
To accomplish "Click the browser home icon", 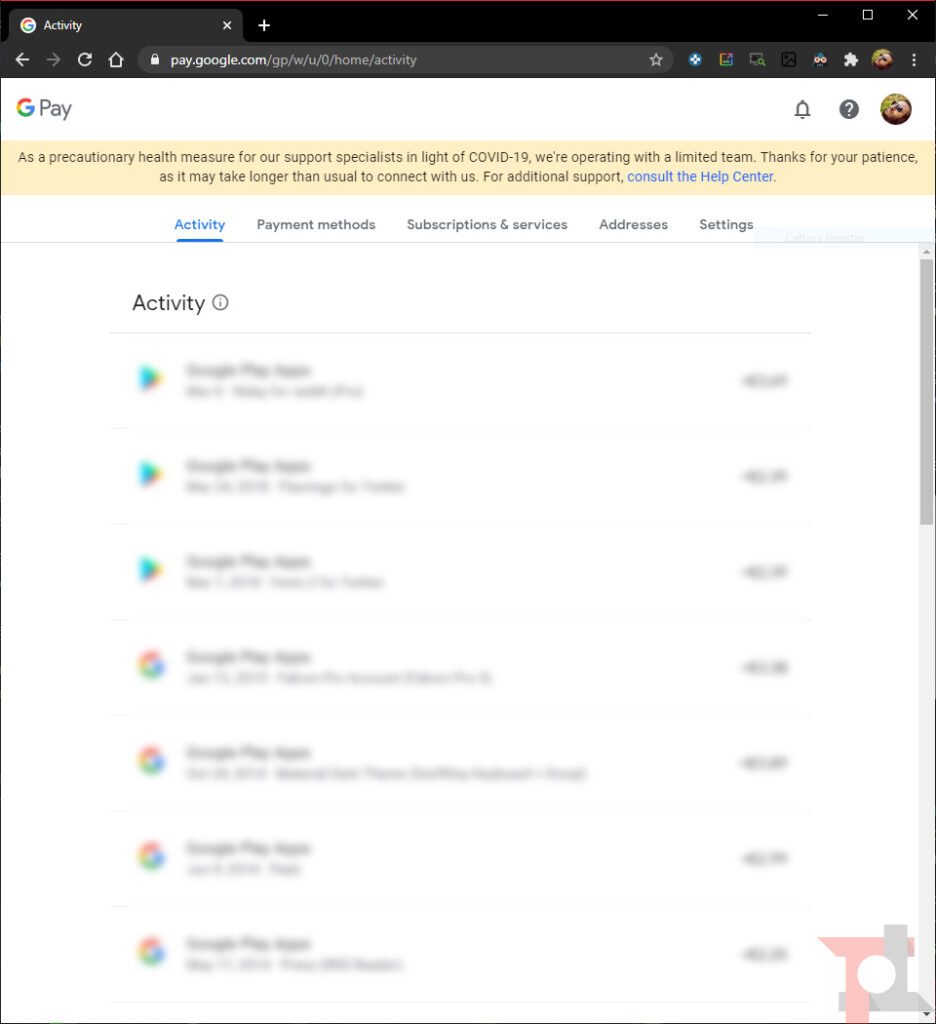I will coord(115,59).
